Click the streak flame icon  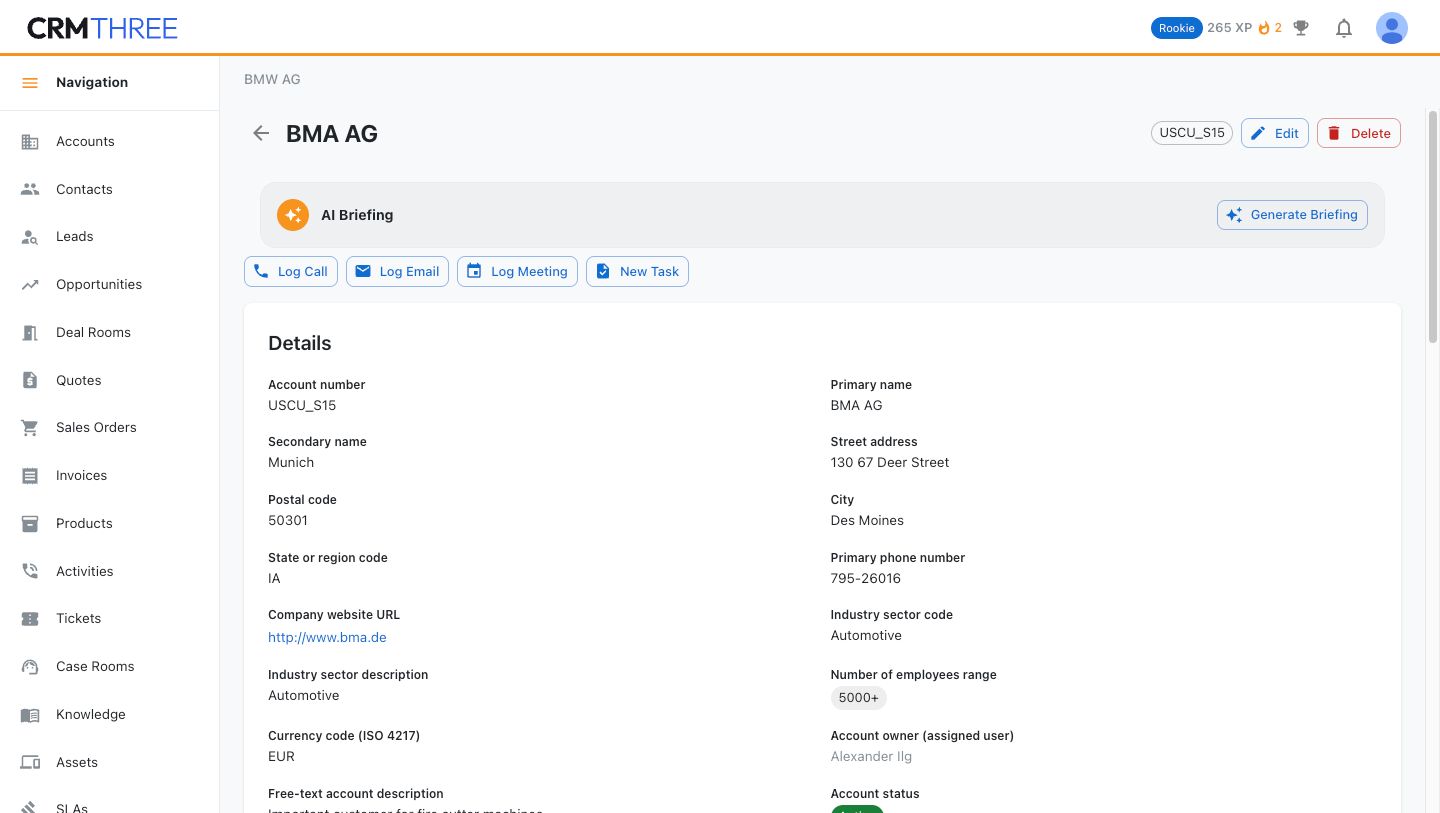coord(1264,28)
